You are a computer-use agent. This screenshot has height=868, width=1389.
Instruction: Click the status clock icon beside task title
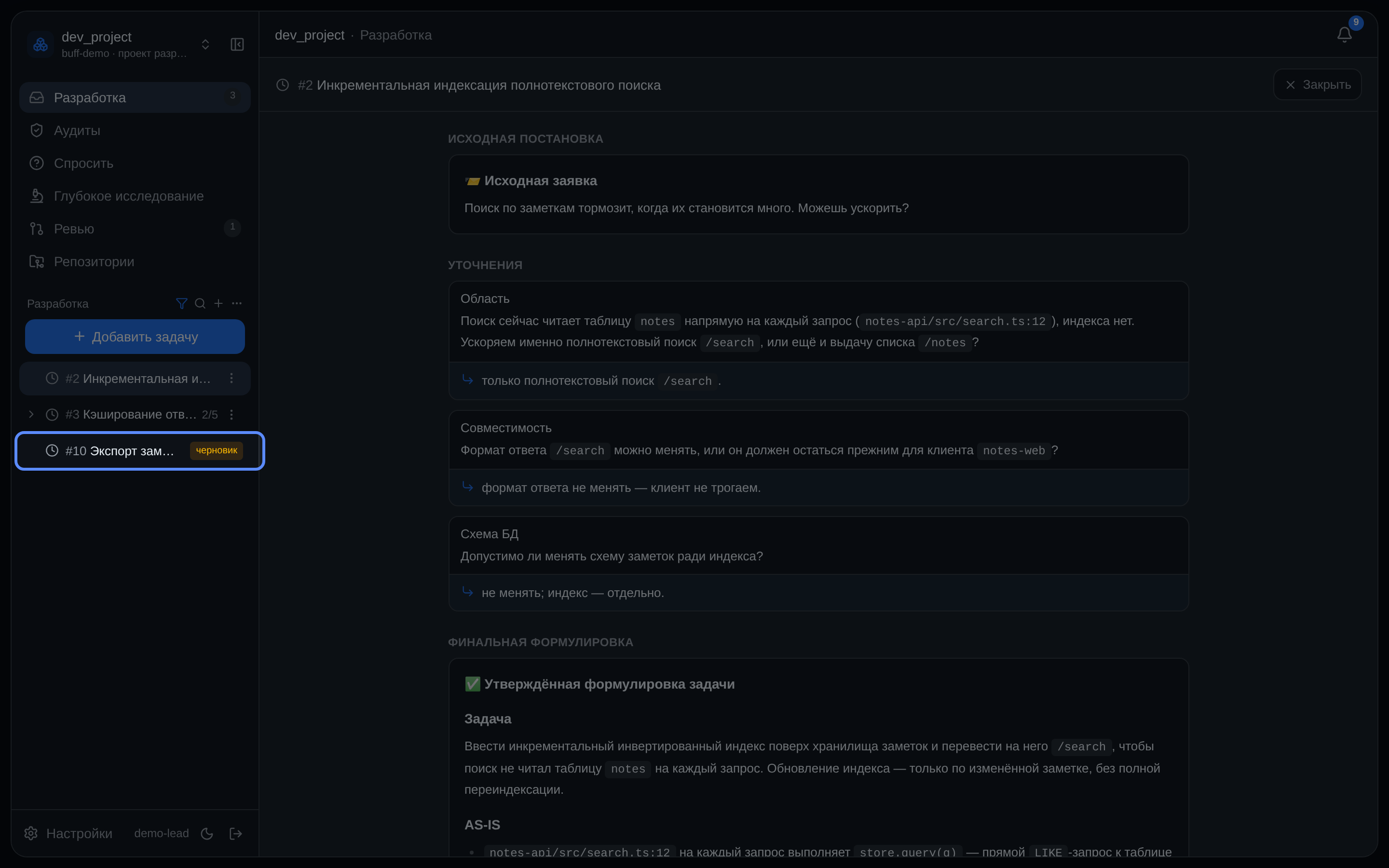point(283,85)
